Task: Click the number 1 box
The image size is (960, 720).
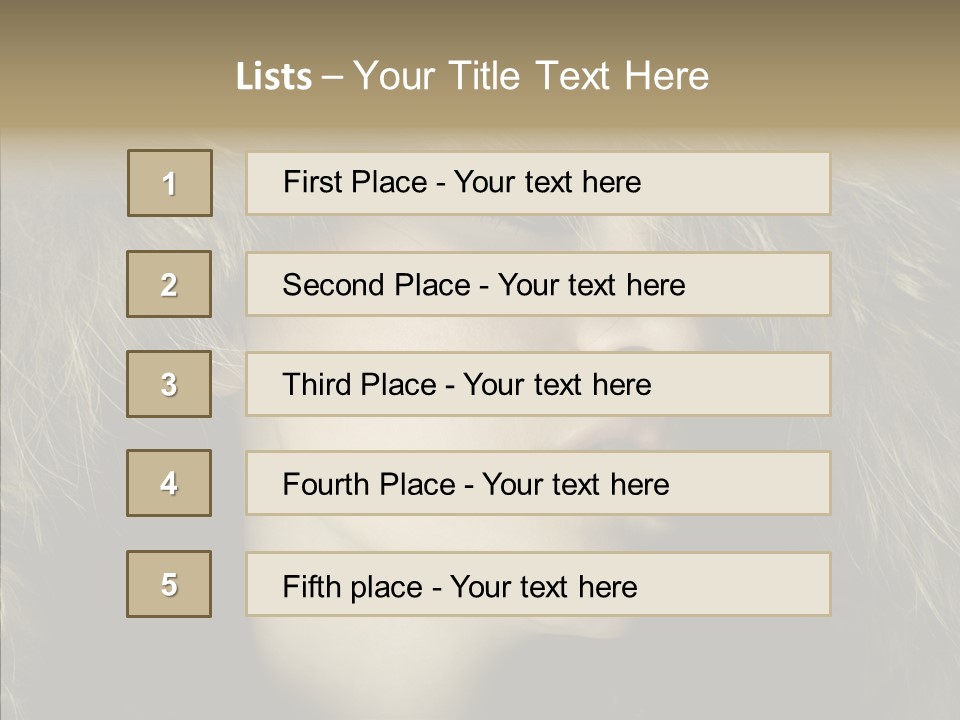Action: (x=170, y=183)
